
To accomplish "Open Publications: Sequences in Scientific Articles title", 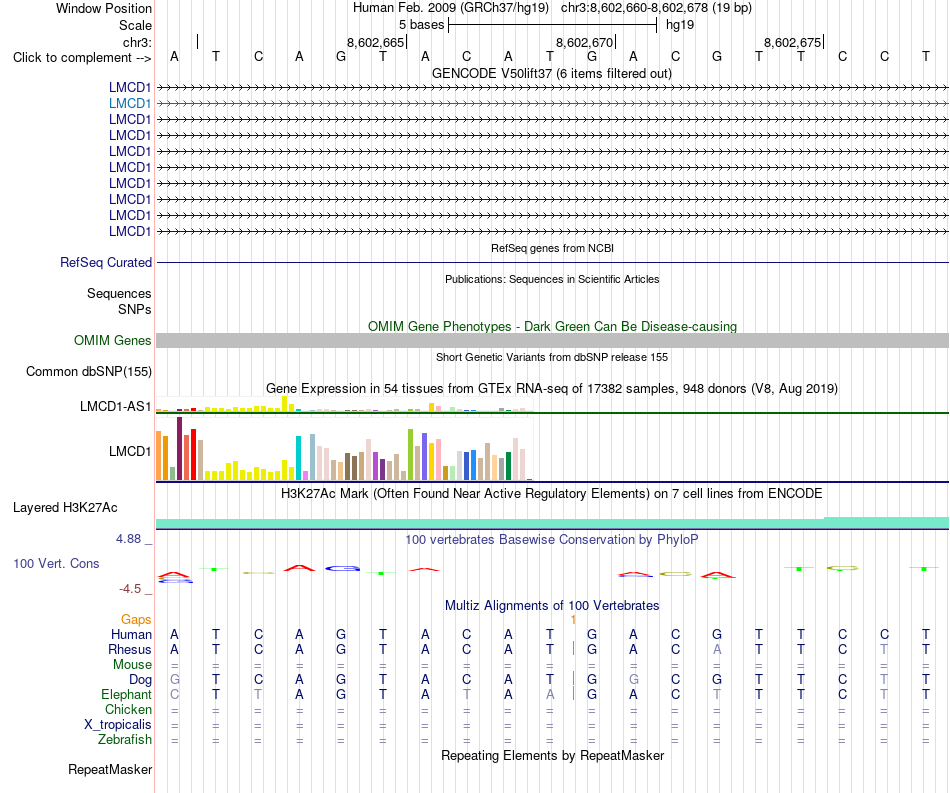I will (x=552, y=279).
